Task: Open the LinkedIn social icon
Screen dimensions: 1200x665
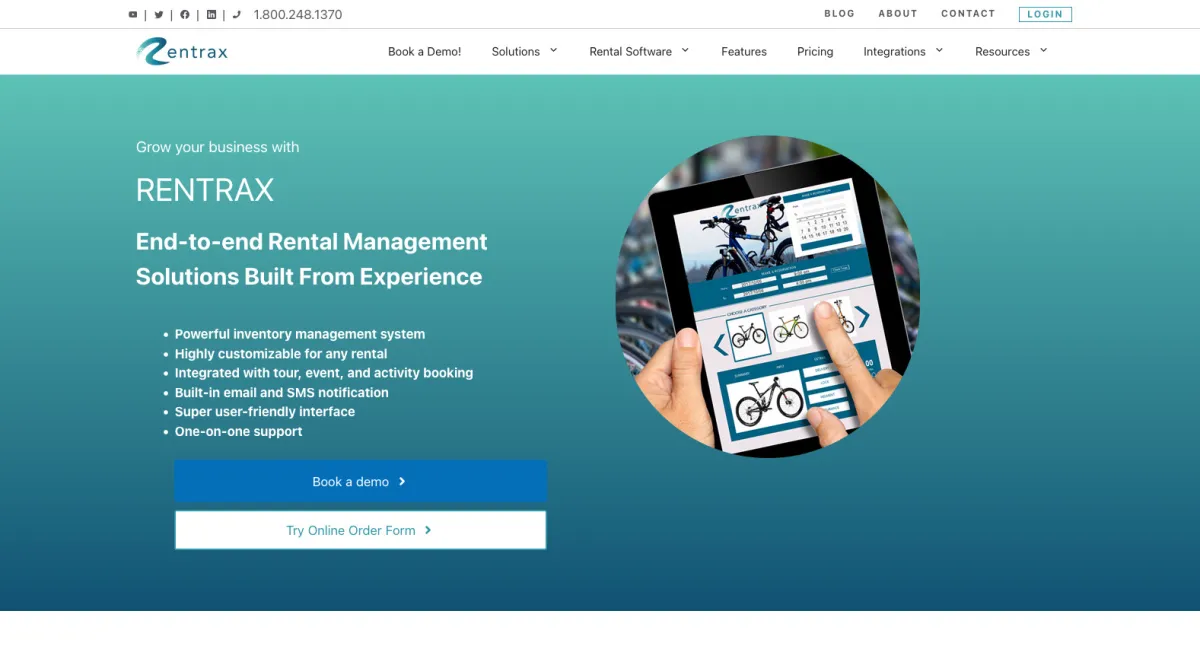Action: pyautogui.click(x=211, y=15)
